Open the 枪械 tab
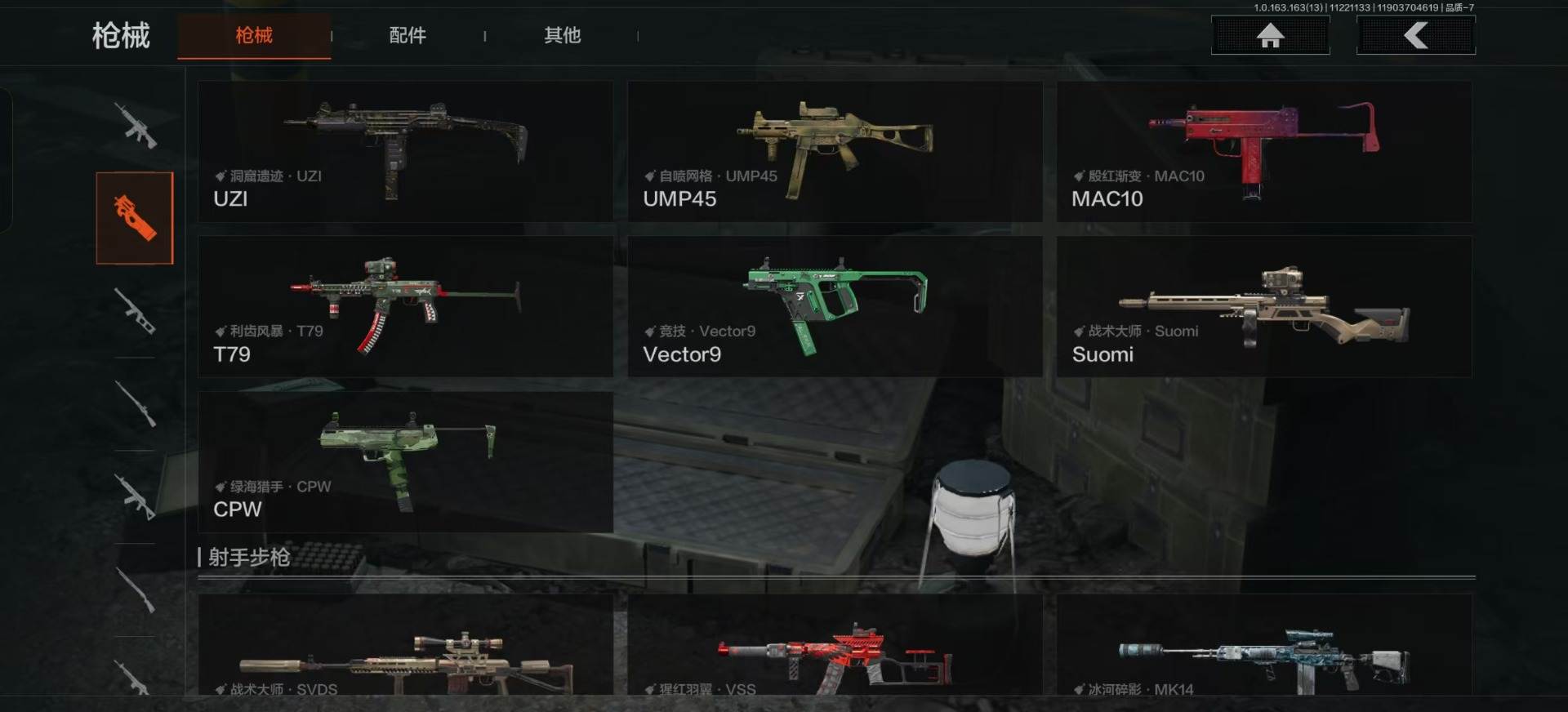This screenshot has width=1568, height=712. pyautogui.click(x=254, y=35)
